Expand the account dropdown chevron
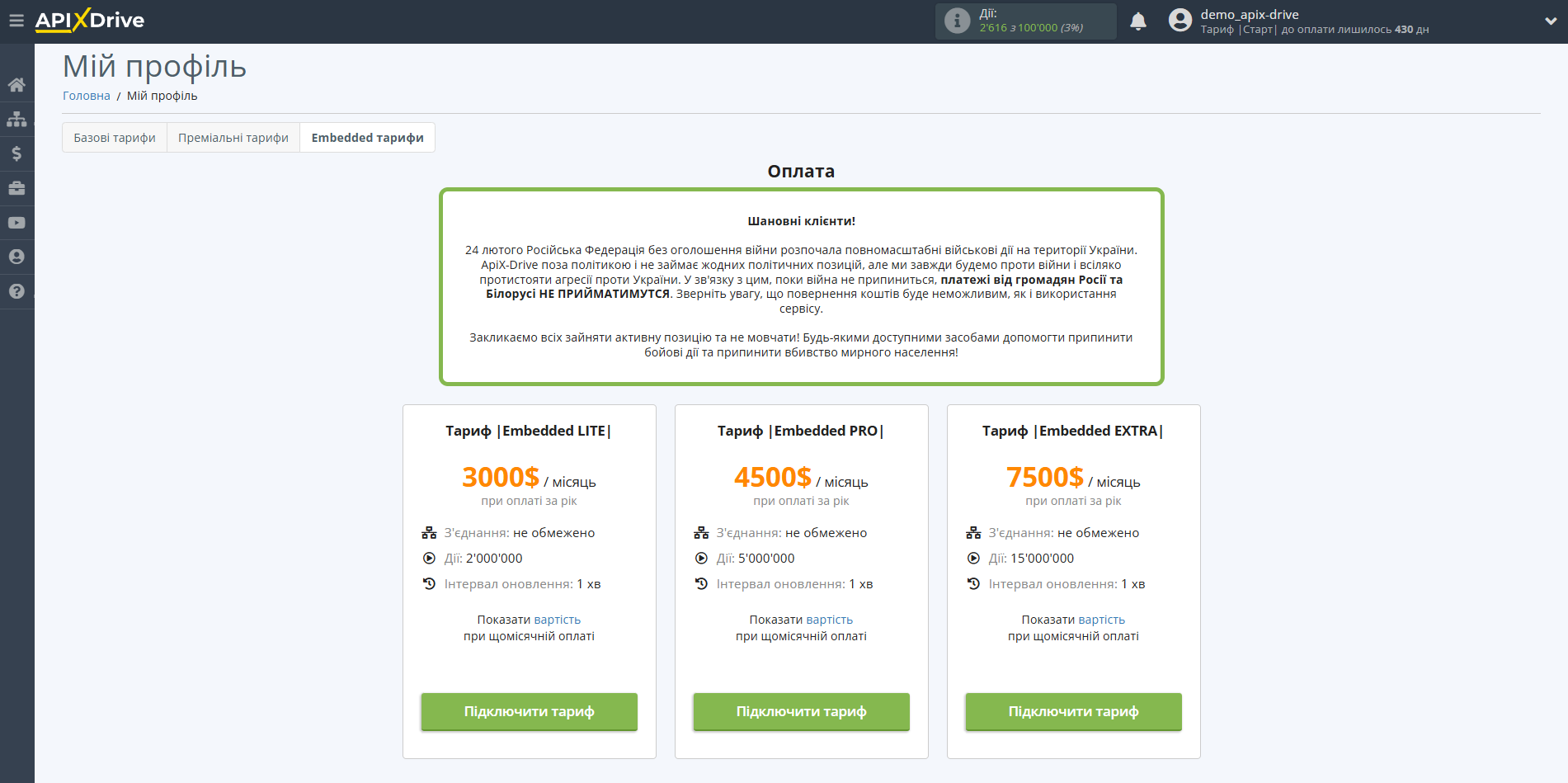1568x783 pixels. [x=1551, y=21]
